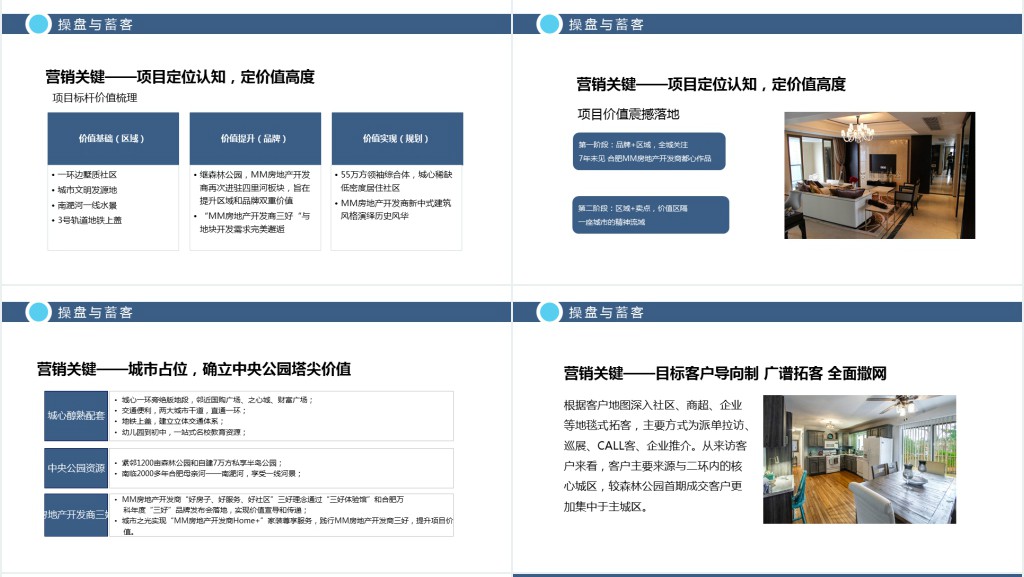Select the rounded box 第一阶段：品牌+区域
1024x577 pixels.
pos(649,151)
